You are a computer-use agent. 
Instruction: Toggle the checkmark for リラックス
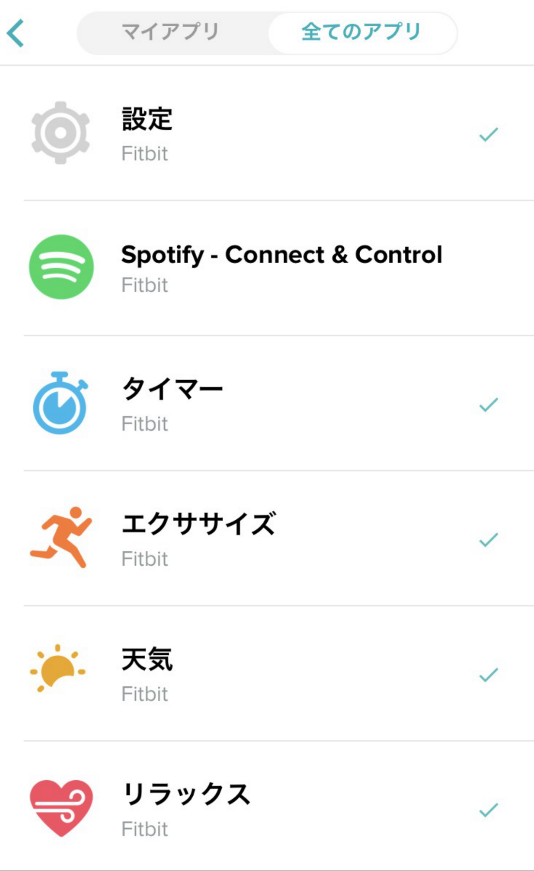(x=488, y=810)
